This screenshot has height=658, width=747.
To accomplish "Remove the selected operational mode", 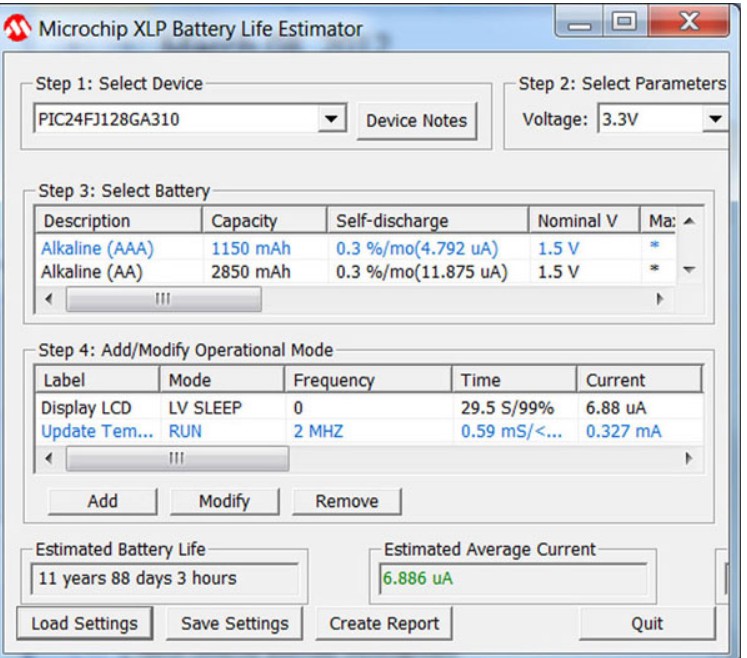I will coord(347,501).
